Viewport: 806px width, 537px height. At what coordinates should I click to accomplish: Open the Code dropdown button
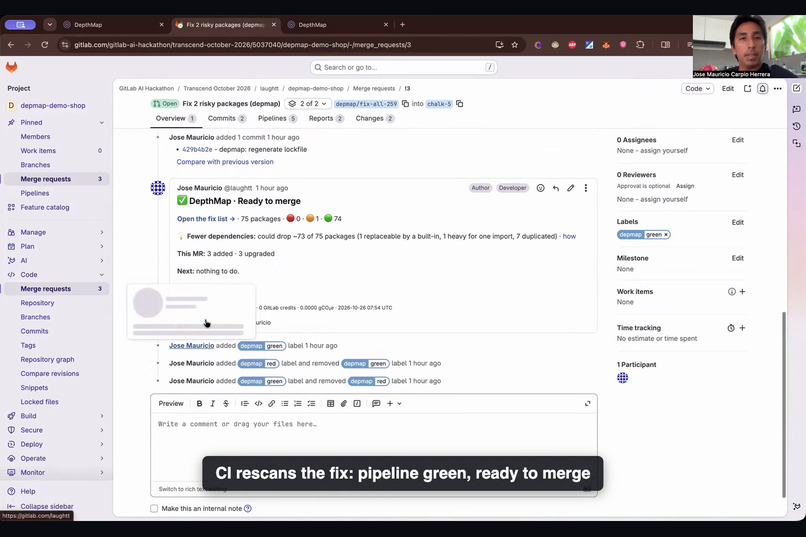(697, 88)
